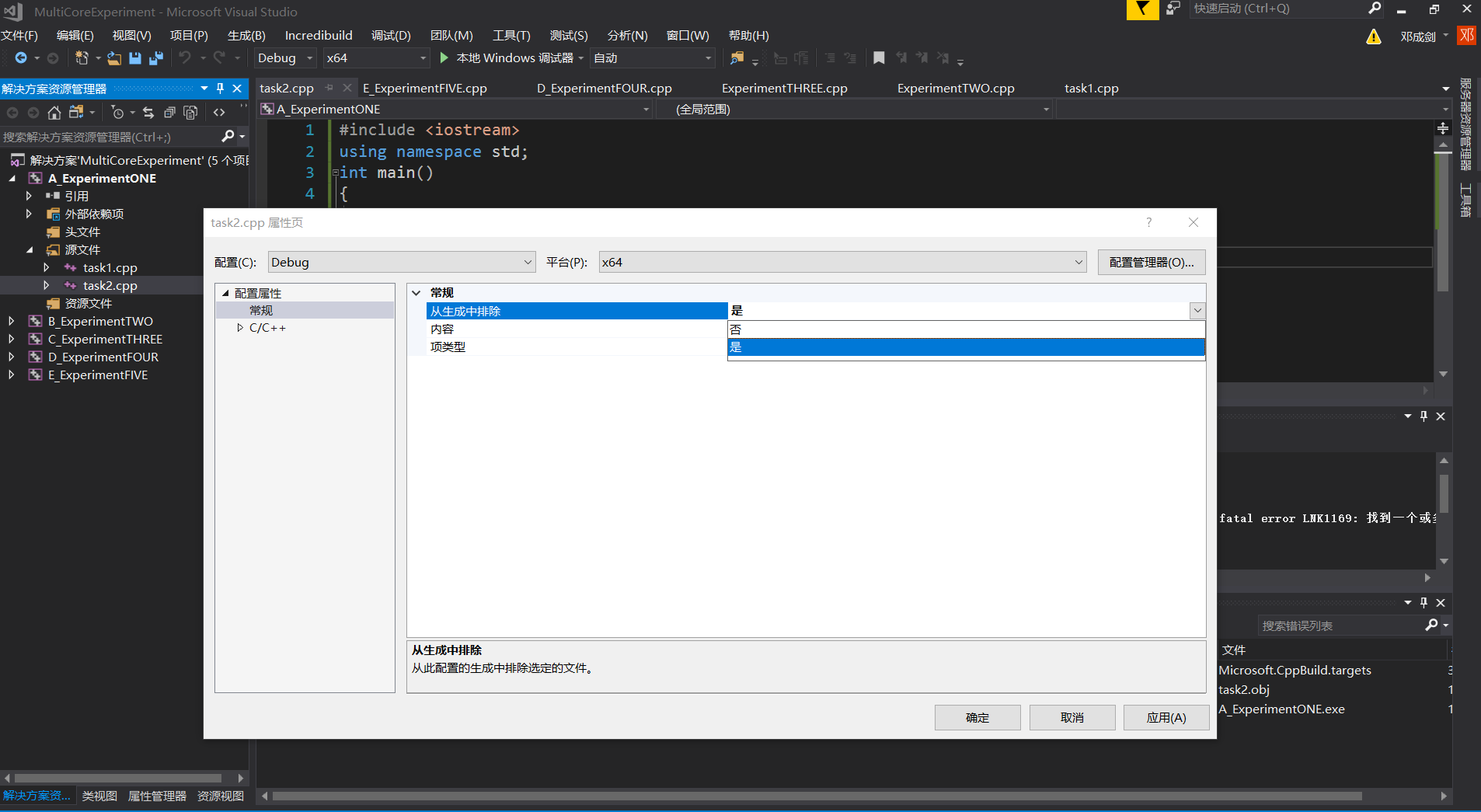
Task: Open the platform combo box in properties dialog
Action: [843, 263]
